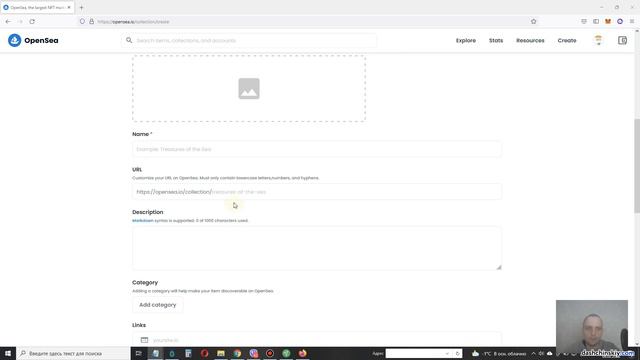
Task: Bookmark the page with the star icon
Action: (533, 22)
